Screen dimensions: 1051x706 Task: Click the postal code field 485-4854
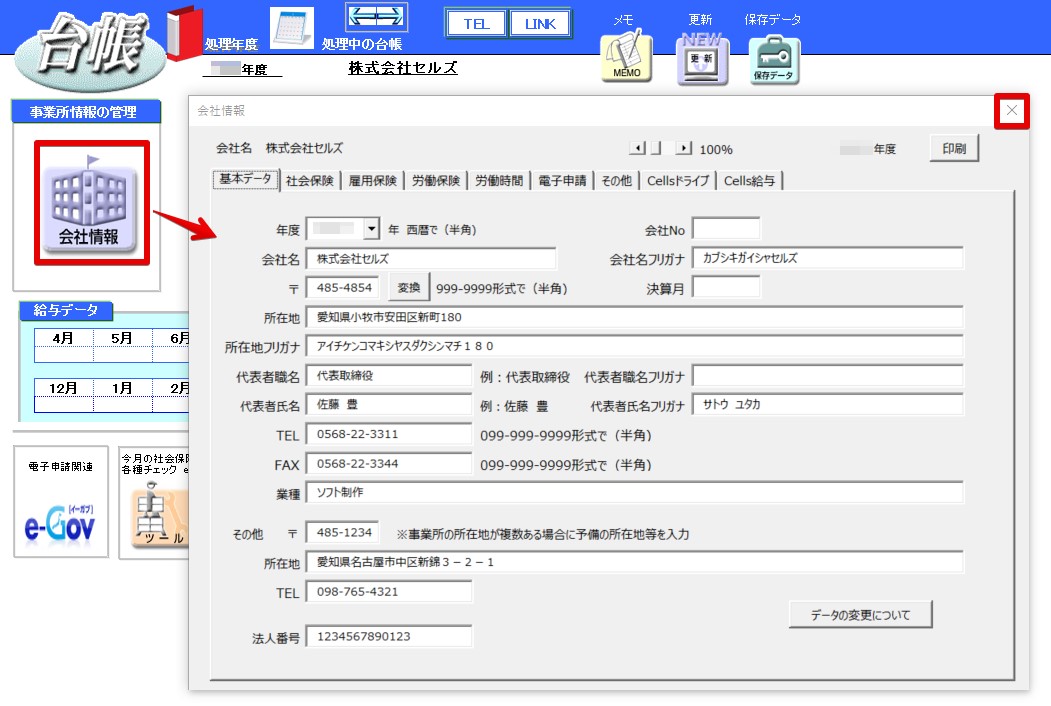343,288
